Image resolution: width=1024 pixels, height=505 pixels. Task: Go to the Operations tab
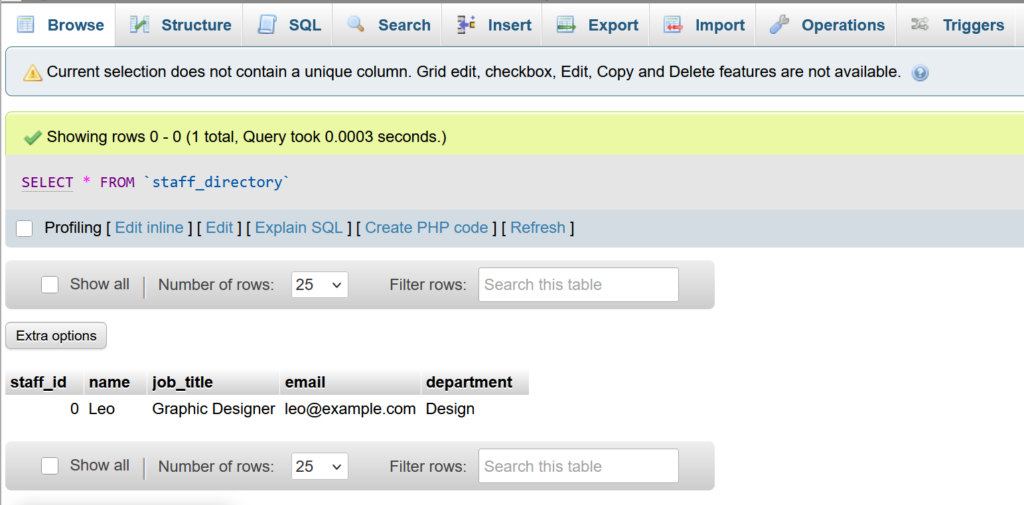tap(827, 25)
